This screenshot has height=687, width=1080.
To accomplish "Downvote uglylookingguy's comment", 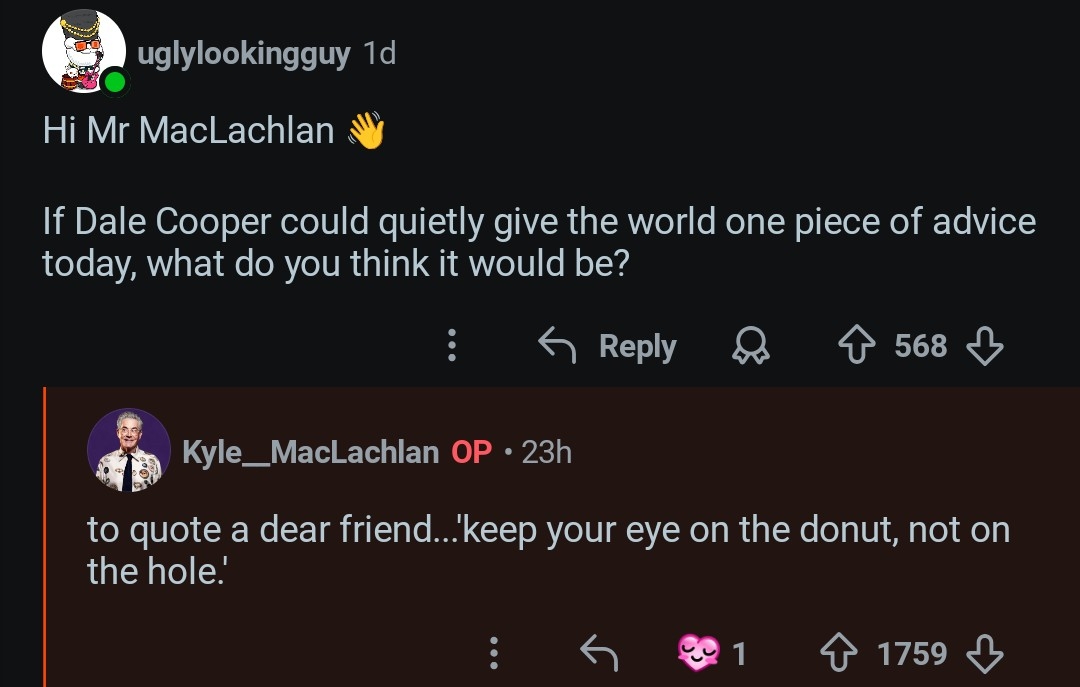I will coord(984,346).
